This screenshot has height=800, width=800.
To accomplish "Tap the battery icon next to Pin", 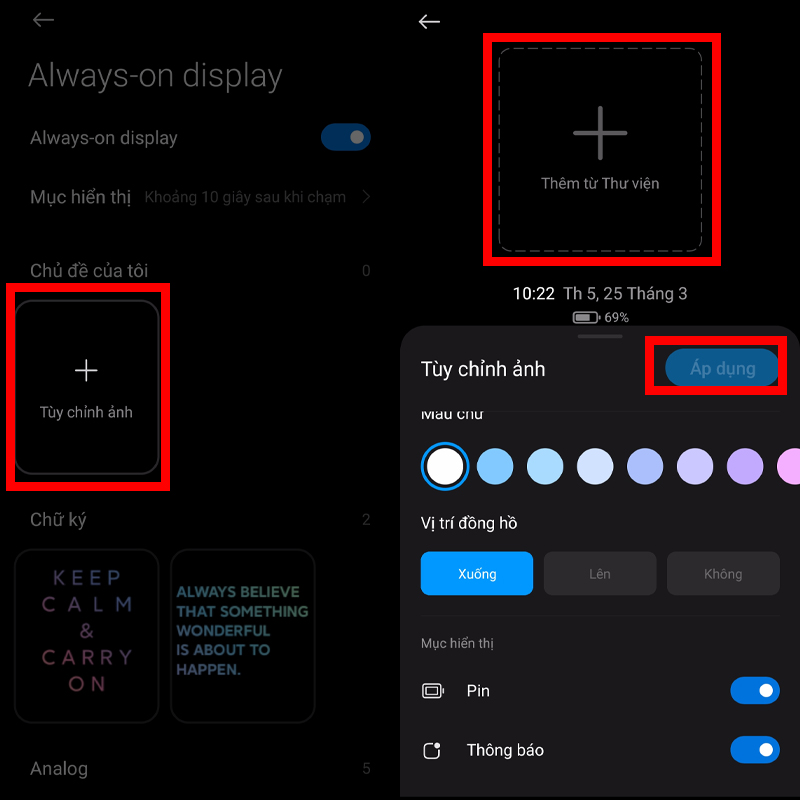I will (433, 691).
